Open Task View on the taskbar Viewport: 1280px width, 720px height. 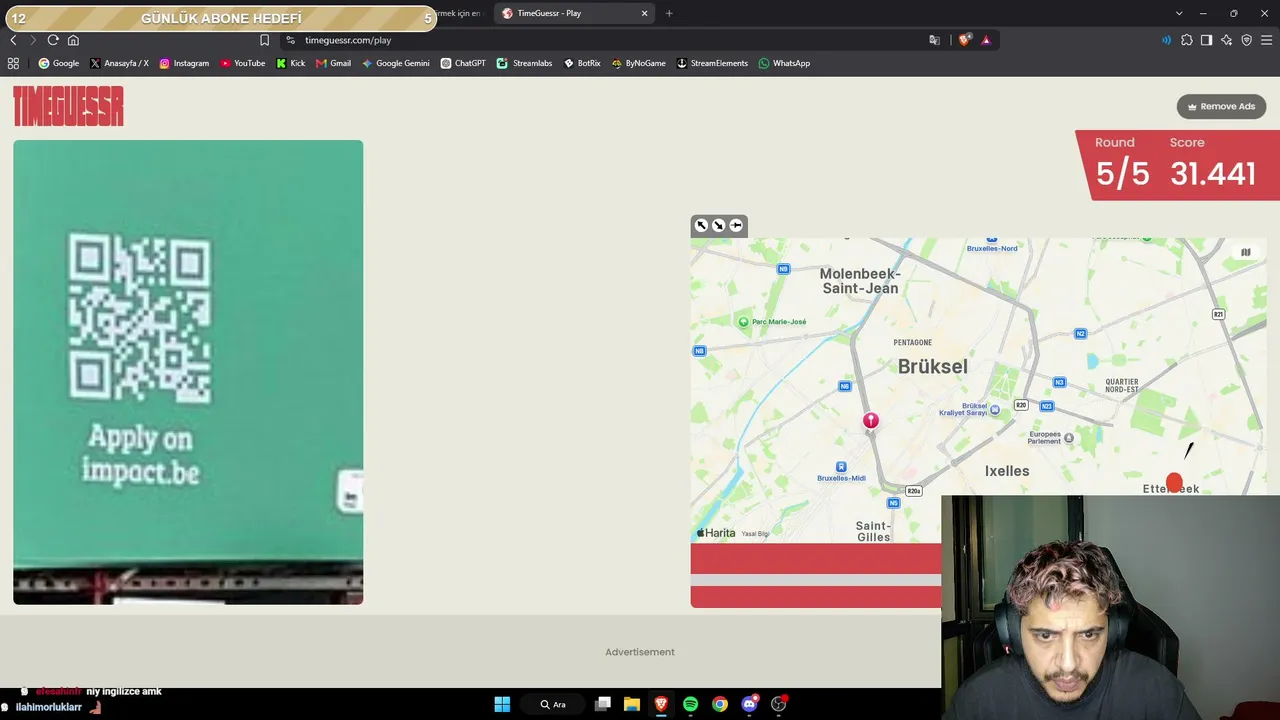[602, 704]
